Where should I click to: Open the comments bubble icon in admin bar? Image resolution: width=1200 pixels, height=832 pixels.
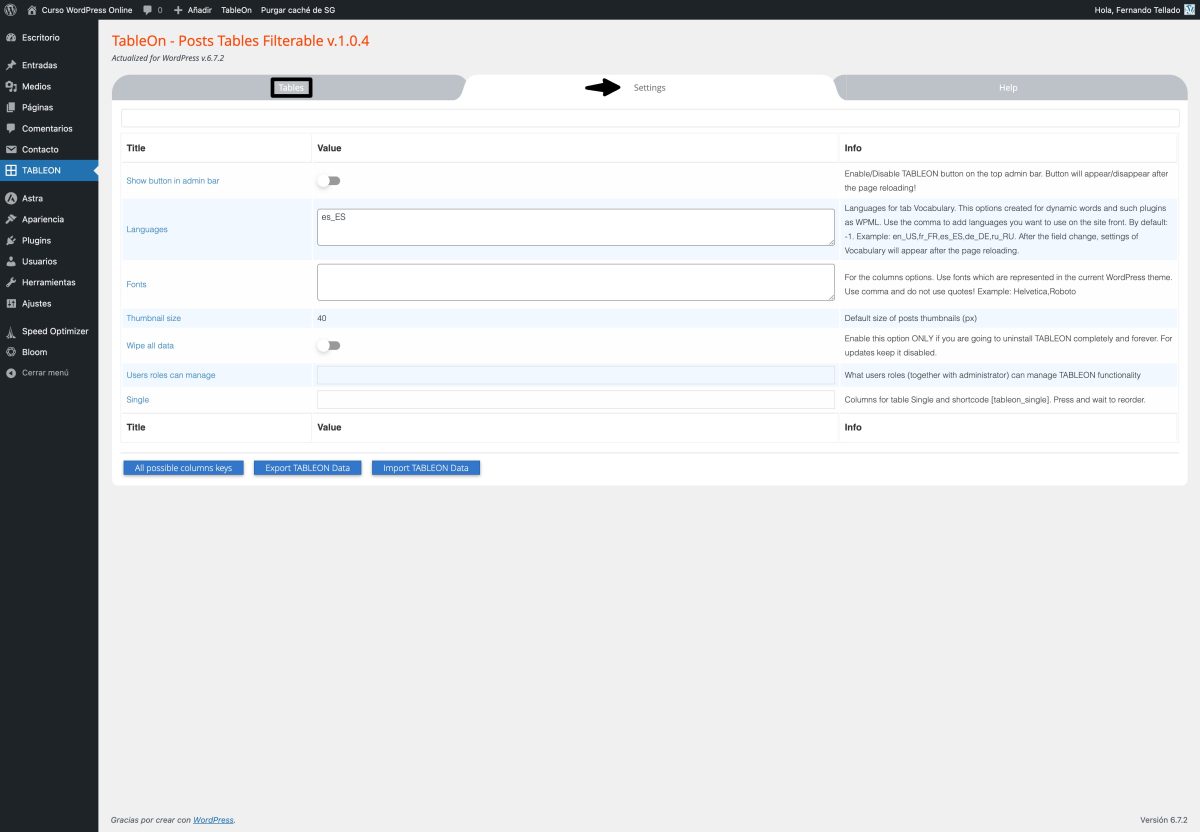click(149, 9)
